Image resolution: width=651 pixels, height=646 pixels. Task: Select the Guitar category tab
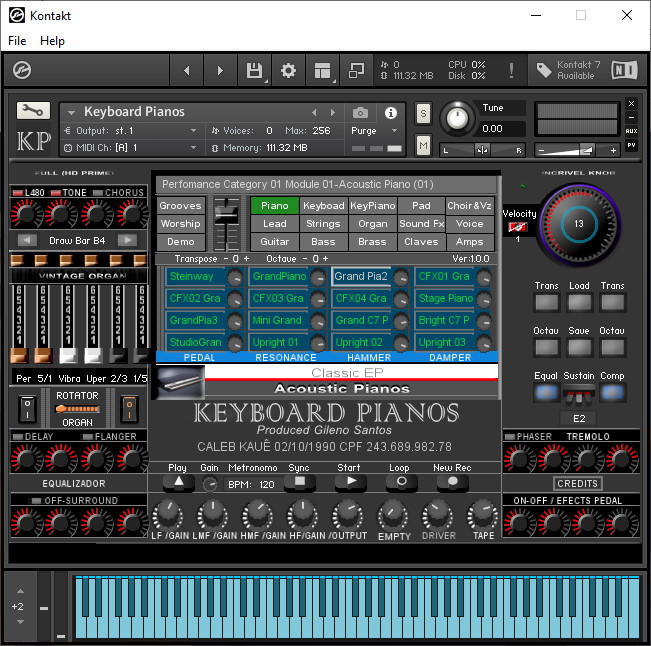[x=274, y=242]
